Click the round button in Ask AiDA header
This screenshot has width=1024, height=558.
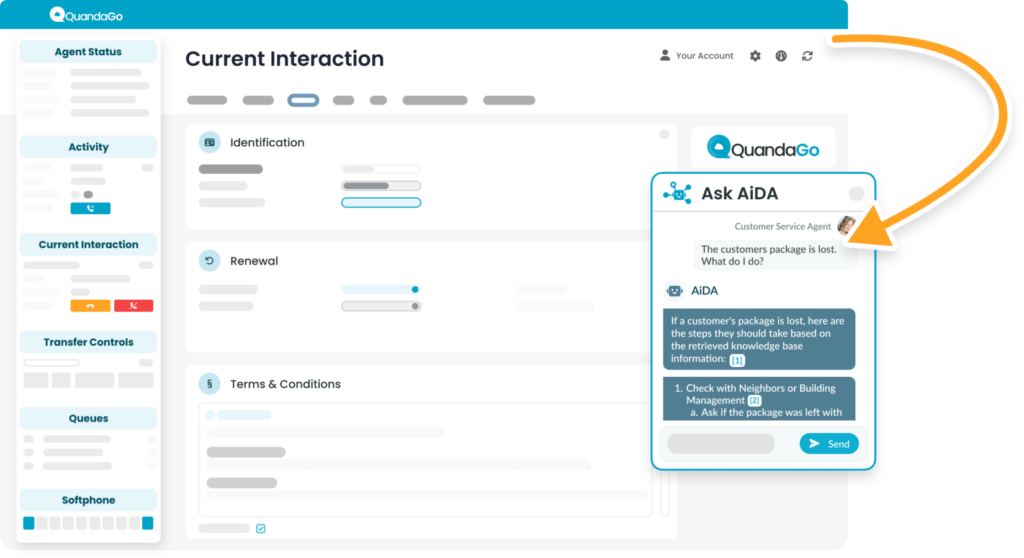pyautogui.click(x=856, y=193)
